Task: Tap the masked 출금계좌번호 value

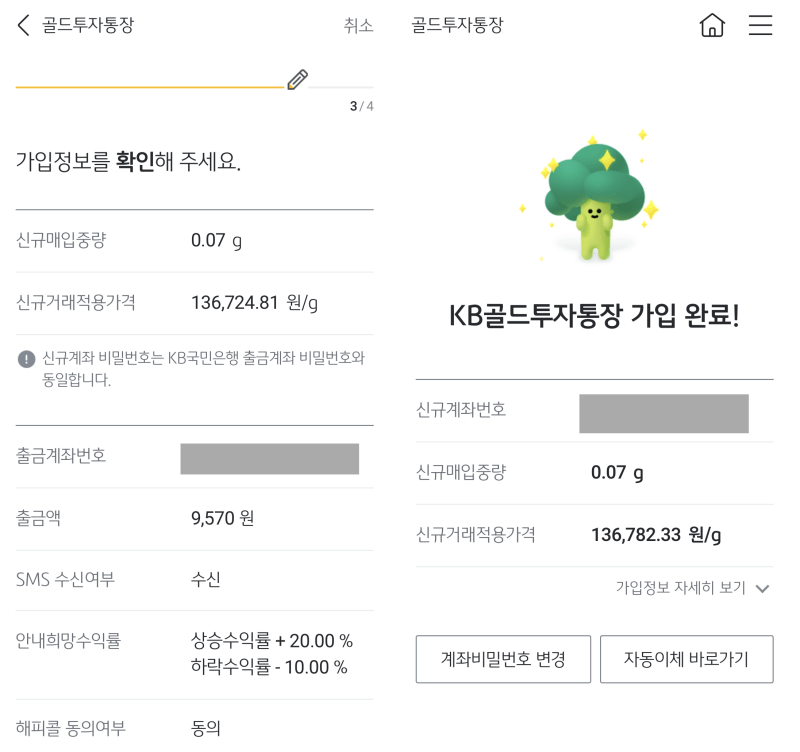Action: tap(269, 459)
